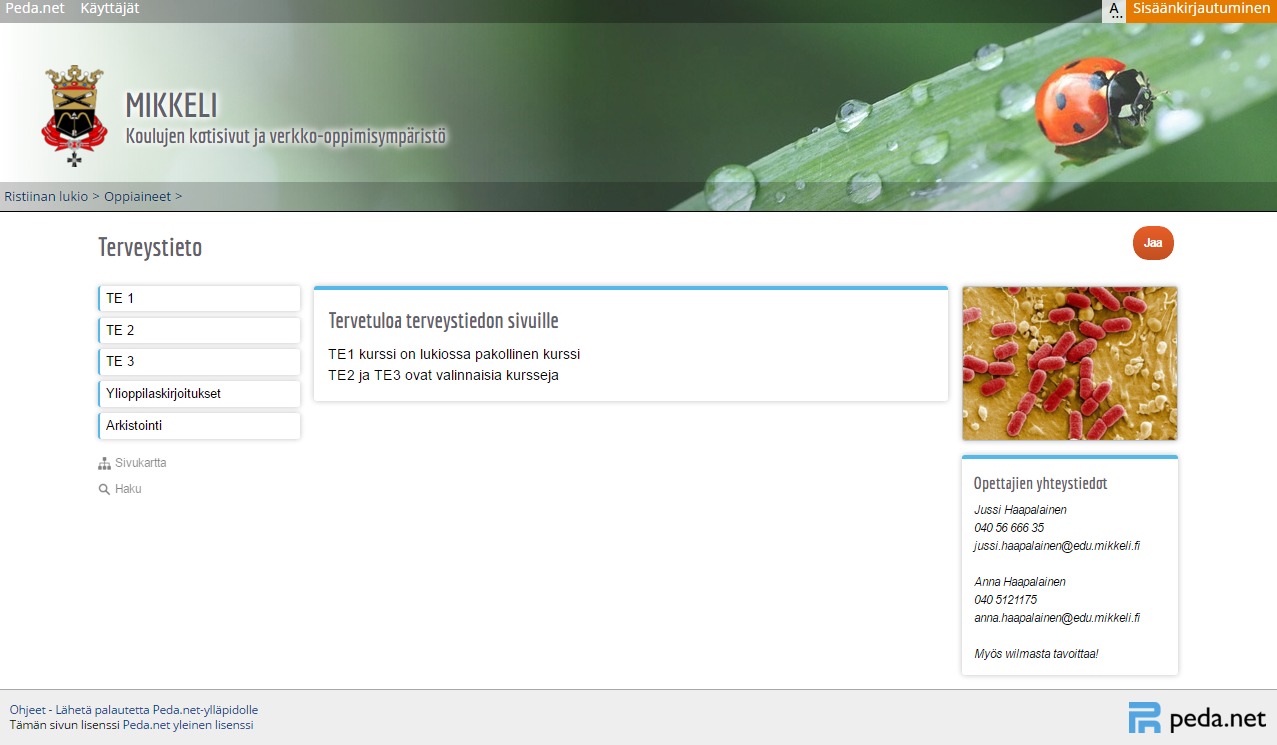The height and width of the screenshot is (745, 1277).
Task: Go to Oppiaineet breadcrumb link
Action: pyautogui.click(x=138, y=197)
